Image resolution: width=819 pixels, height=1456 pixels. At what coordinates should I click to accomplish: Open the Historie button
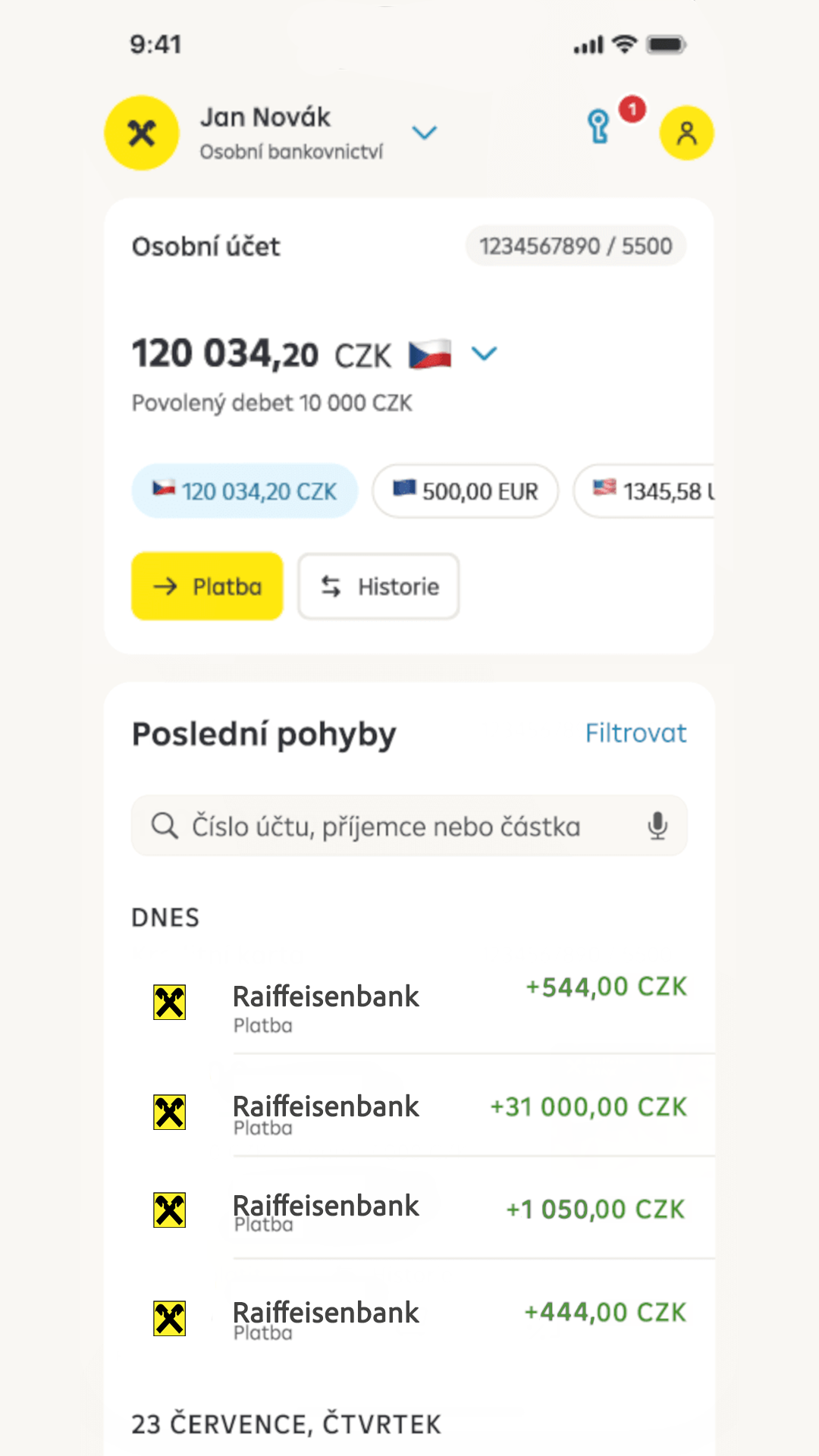[x=378, y=586]
